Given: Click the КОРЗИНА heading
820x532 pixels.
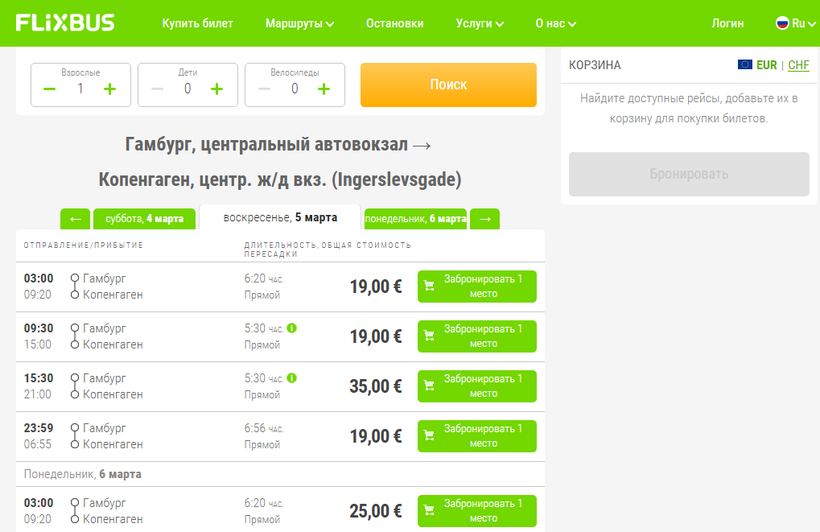Looking at the screenshot, I should 595,65.
